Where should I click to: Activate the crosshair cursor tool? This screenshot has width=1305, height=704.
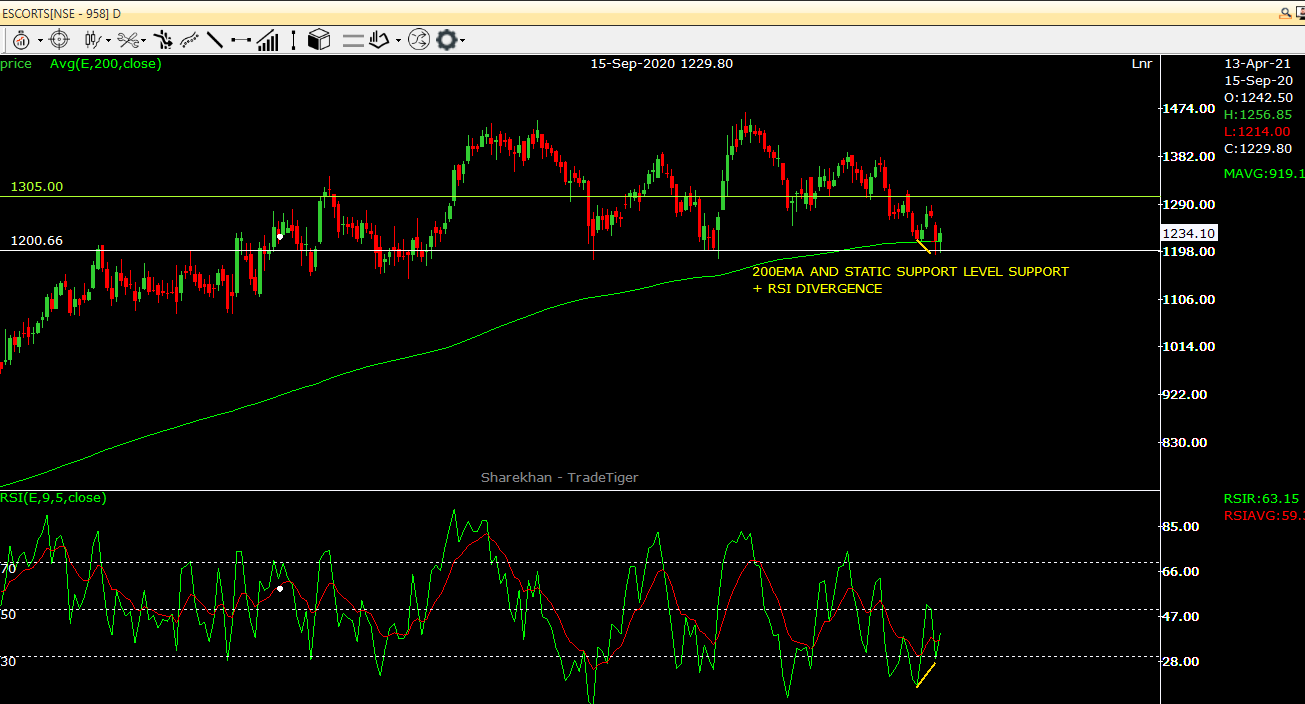[x=59, y=40]
